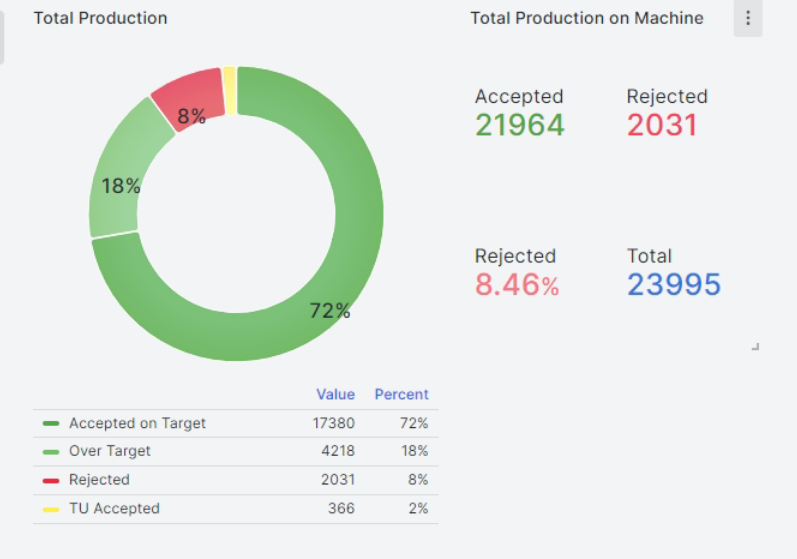The height and width of the screenshot is (559, 797).
Task: Open the Total Production panel title menu
Action: [x=100, y=18]
